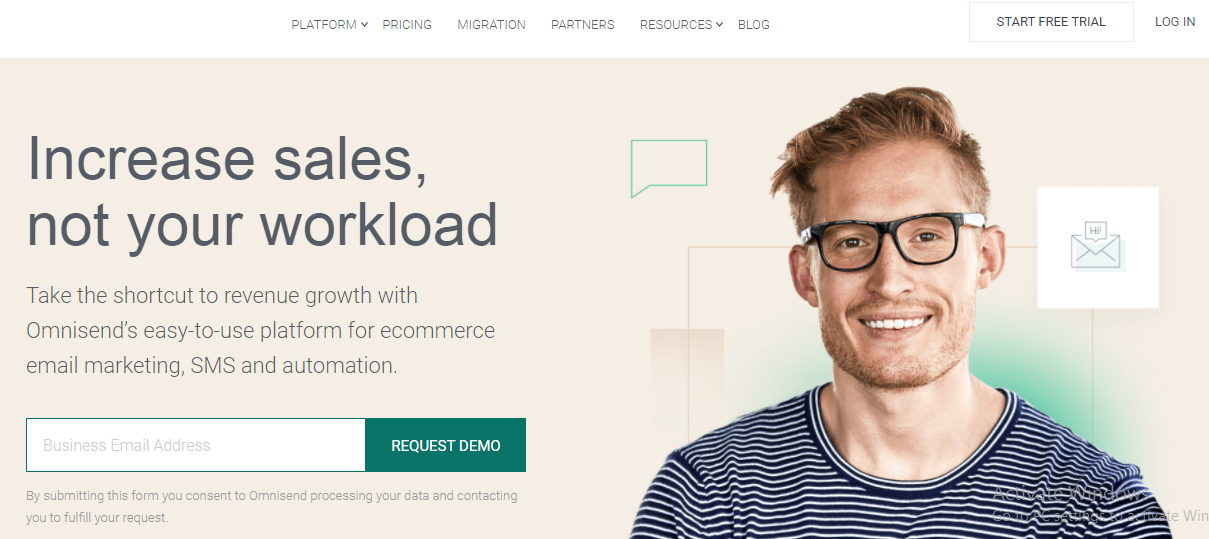
Task: Click the green speech bubble icon
Action: coord(669,168)
